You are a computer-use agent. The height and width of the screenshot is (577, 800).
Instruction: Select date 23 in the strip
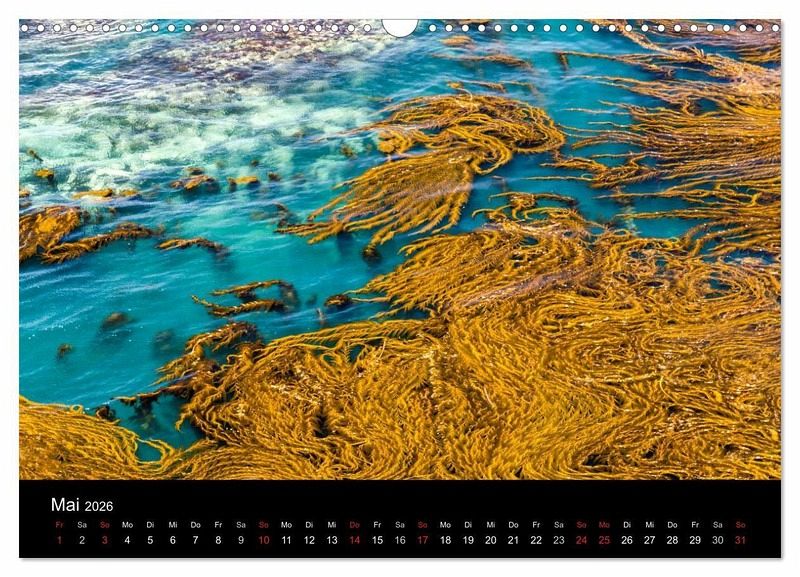559,540
